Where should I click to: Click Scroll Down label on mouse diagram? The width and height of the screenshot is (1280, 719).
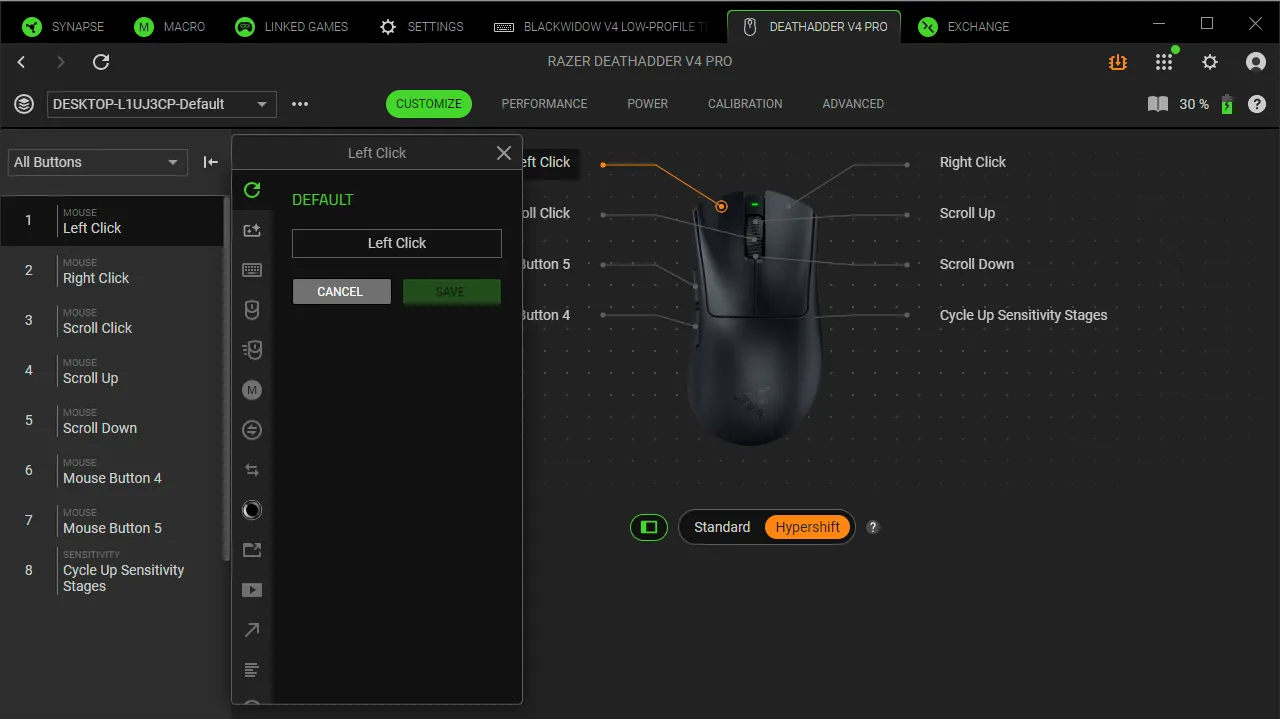pos(976,264)
